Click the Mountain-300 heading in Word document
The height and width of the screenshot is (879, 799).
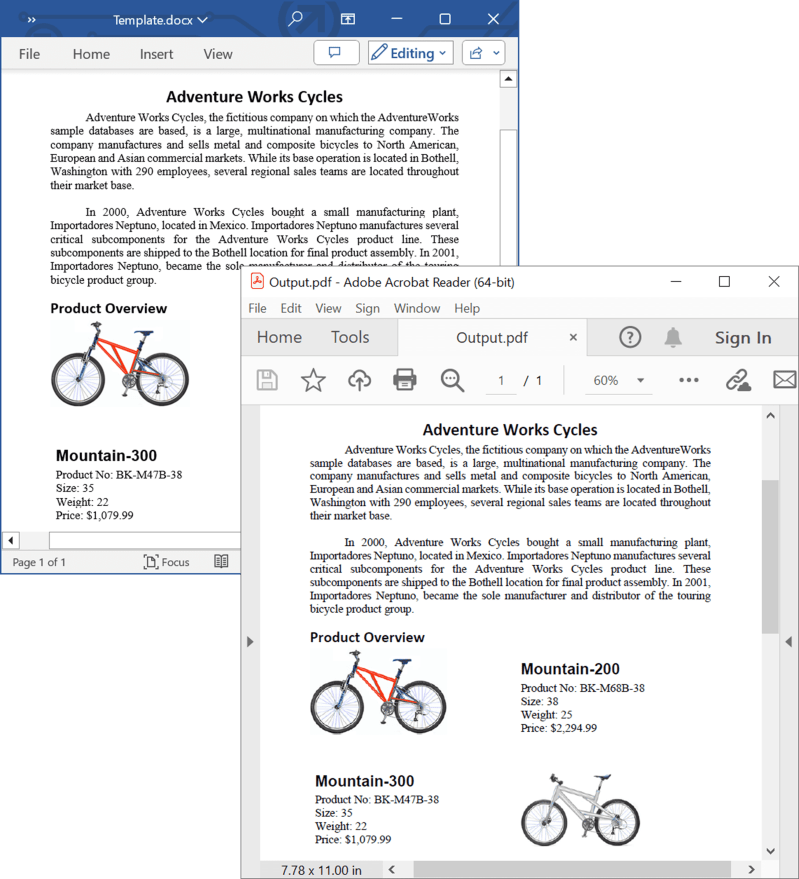point(107,455)
